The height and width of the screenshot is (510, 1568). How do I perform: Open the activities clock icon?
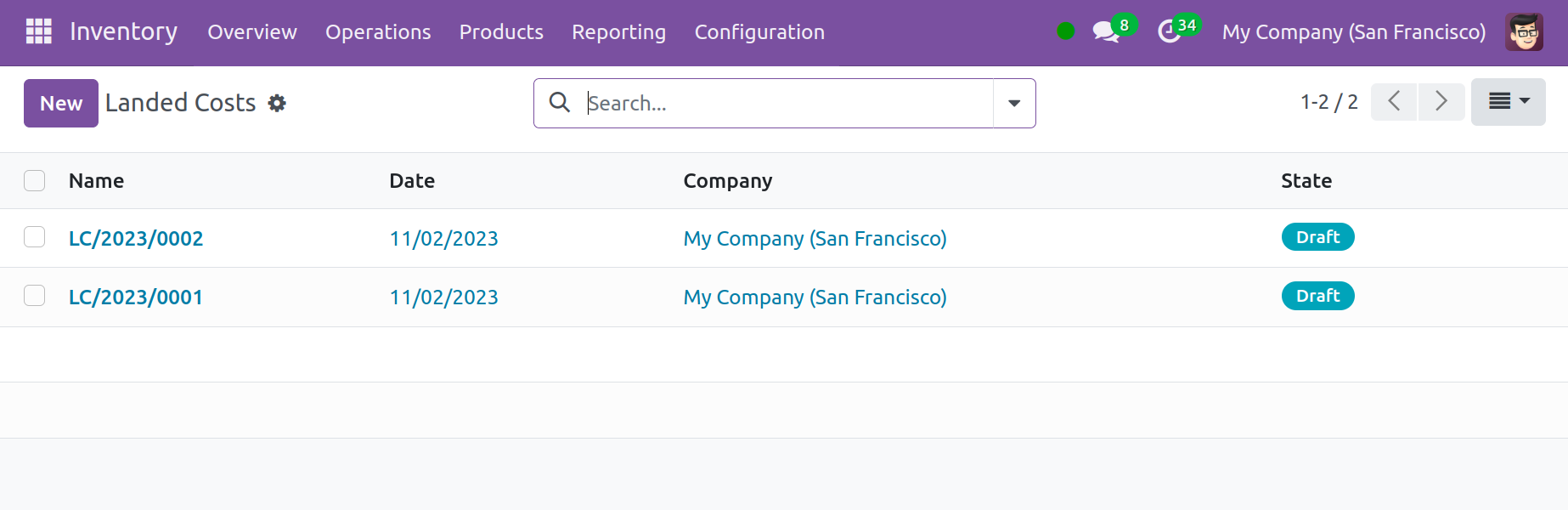1170,32
